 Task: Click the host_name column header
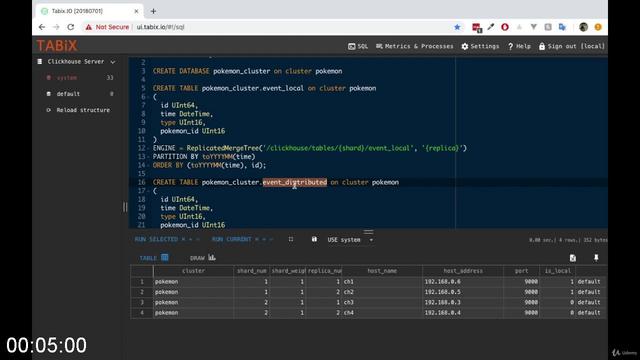click(x=382, y=271)
